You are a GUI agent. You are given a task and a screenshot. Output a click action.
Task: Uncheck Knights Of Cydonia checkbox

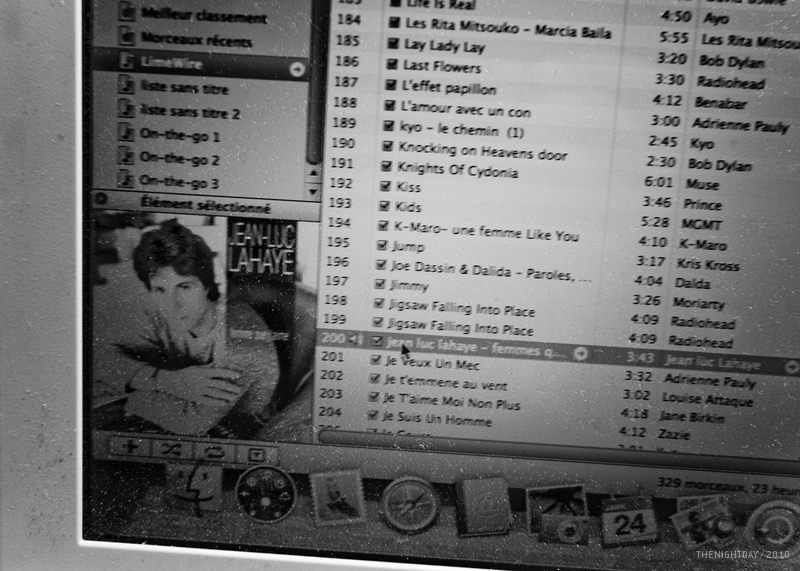(x=386, y=166)
